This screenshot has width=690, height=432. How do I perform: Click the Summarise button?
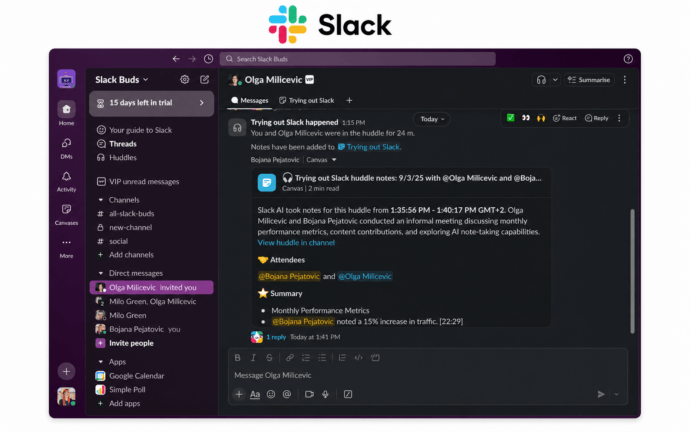(589, 80)
